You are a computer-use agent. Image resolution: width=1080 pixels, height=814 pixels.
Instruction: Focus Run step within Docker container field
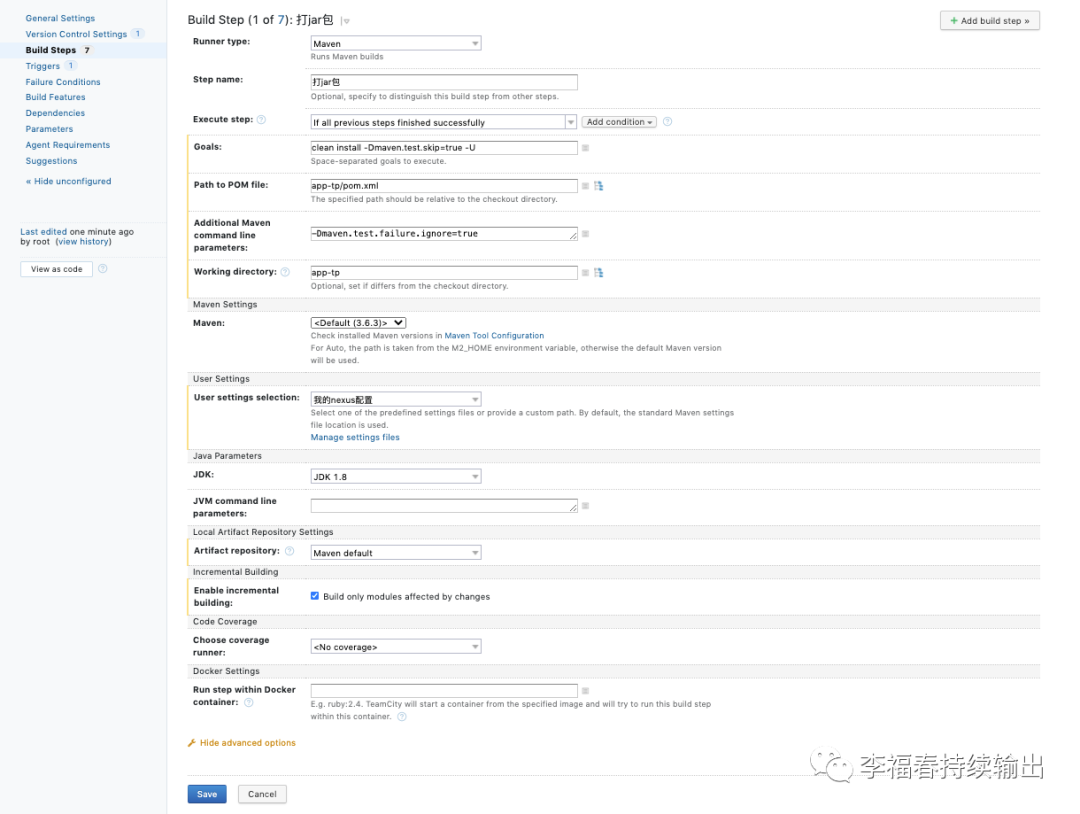tap(444, 691)
